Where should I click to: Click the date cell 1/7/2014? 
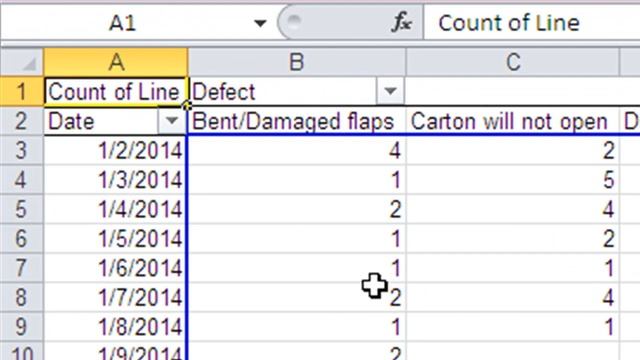tap(116, 297)
